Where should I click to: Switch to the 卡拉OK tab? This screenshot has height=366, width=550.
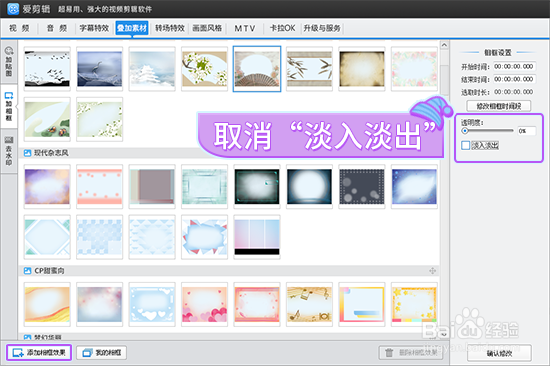pyautogui.click(x=282, y=28)
